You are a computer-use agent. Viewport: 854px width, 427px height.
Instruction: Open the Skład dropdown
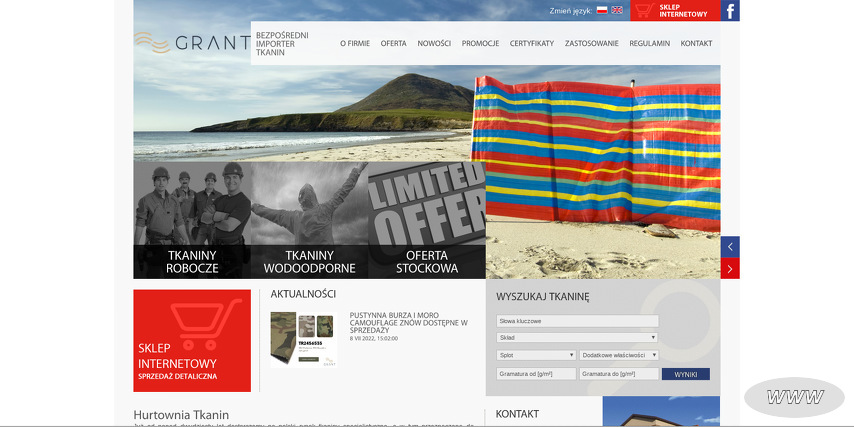pos(577,338)
